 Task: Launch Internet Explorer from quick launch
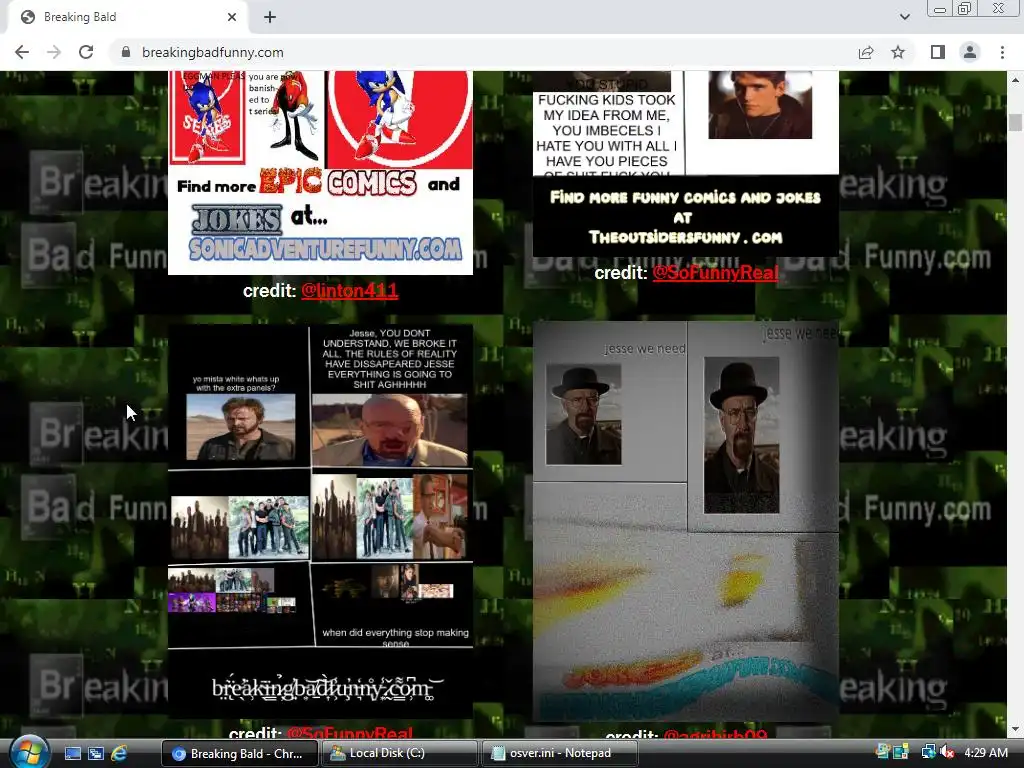click(119, 754)
